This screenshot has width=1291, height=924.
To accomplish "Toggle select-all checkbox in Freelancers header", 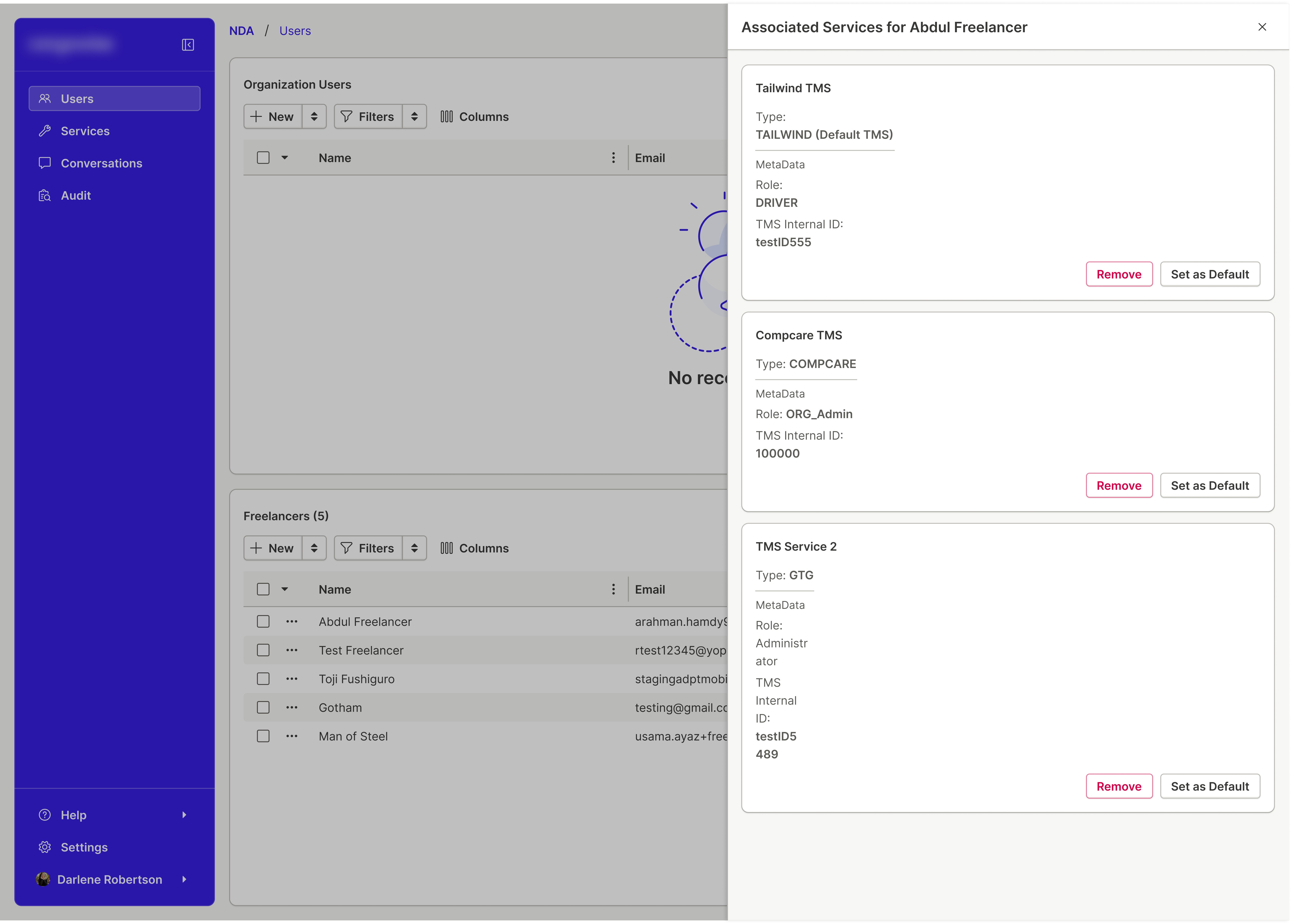I will (263, 589).
